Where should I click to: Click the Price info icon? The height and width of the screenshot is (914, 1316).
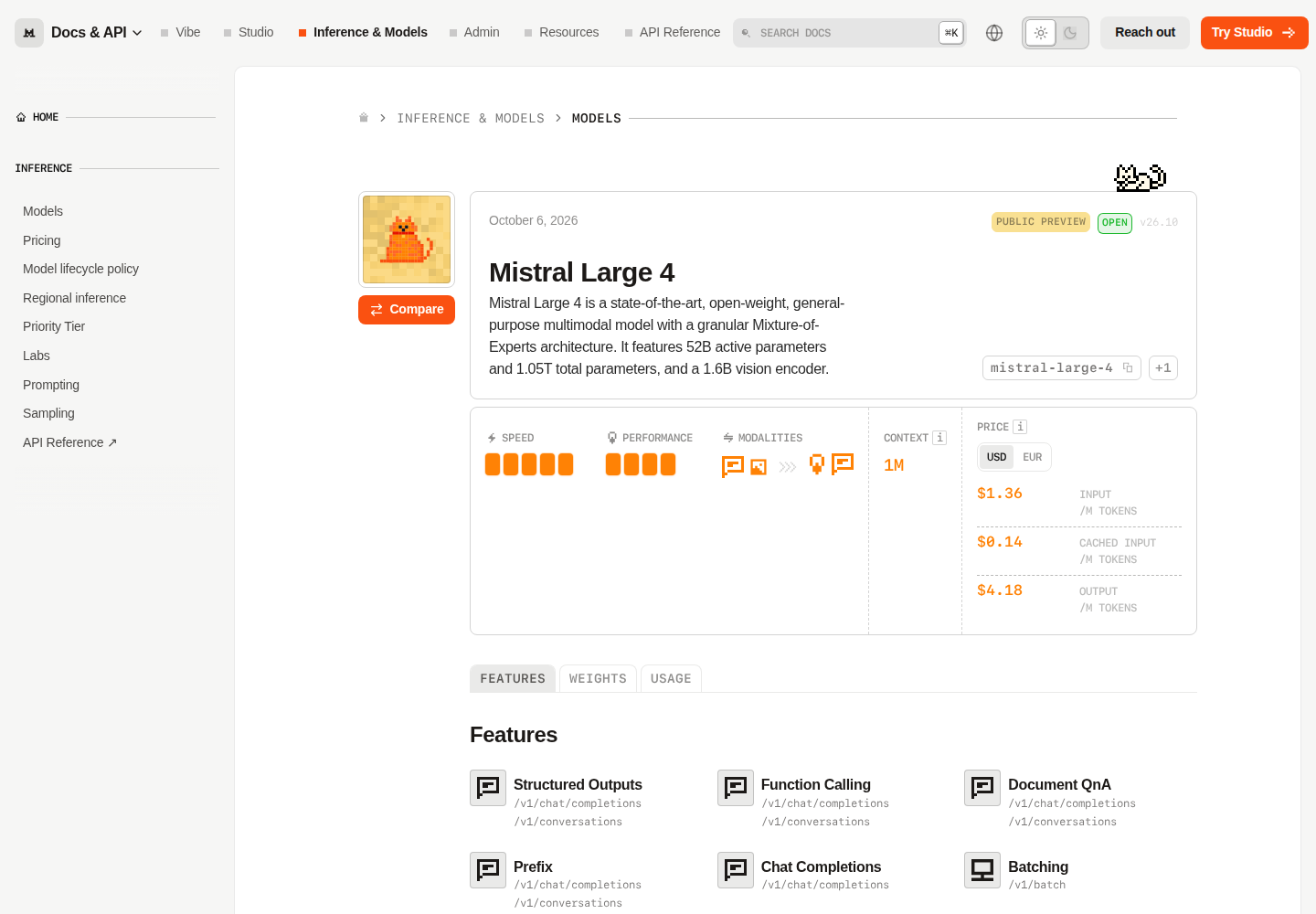pyautogui.click(x=1021, y=427)
